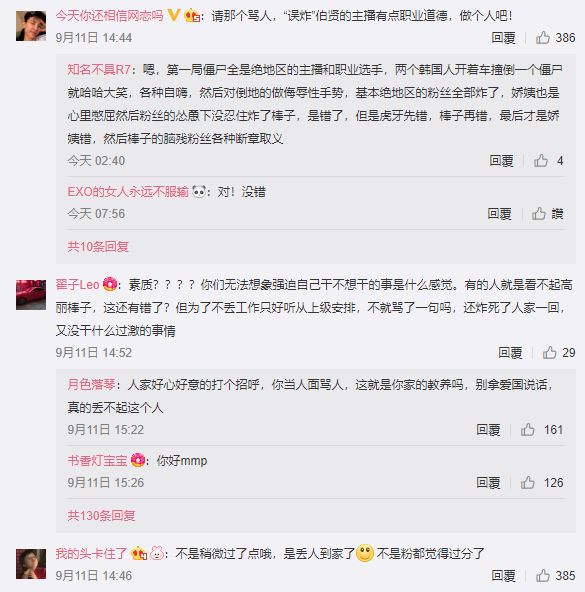The height and width of the screenshot is (592, 585).
Task: Reply to 今天你还相信网恋吗's comment
Action: 503,38
